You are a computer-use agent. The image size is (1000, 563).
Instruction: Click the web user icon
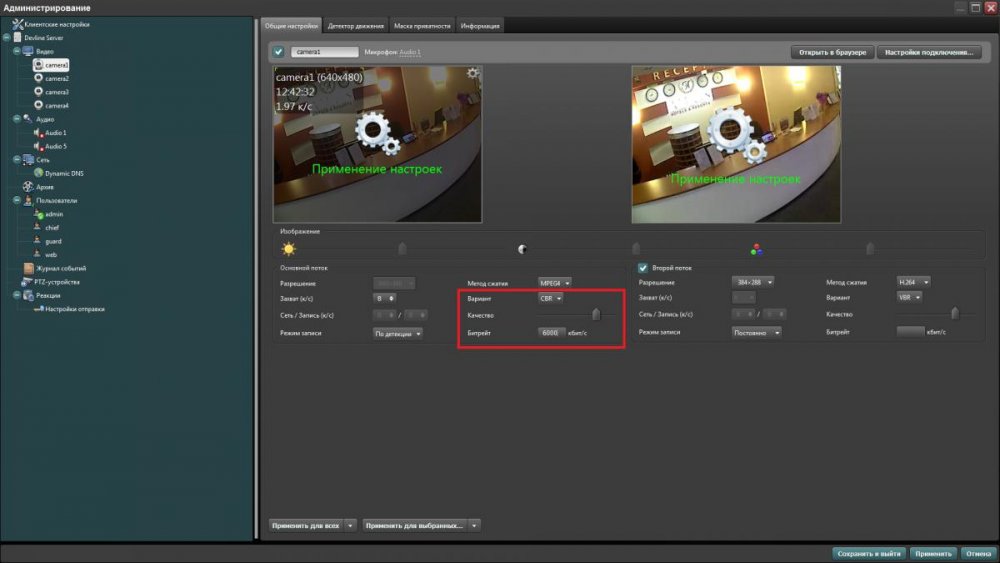[x=38, y=254]
